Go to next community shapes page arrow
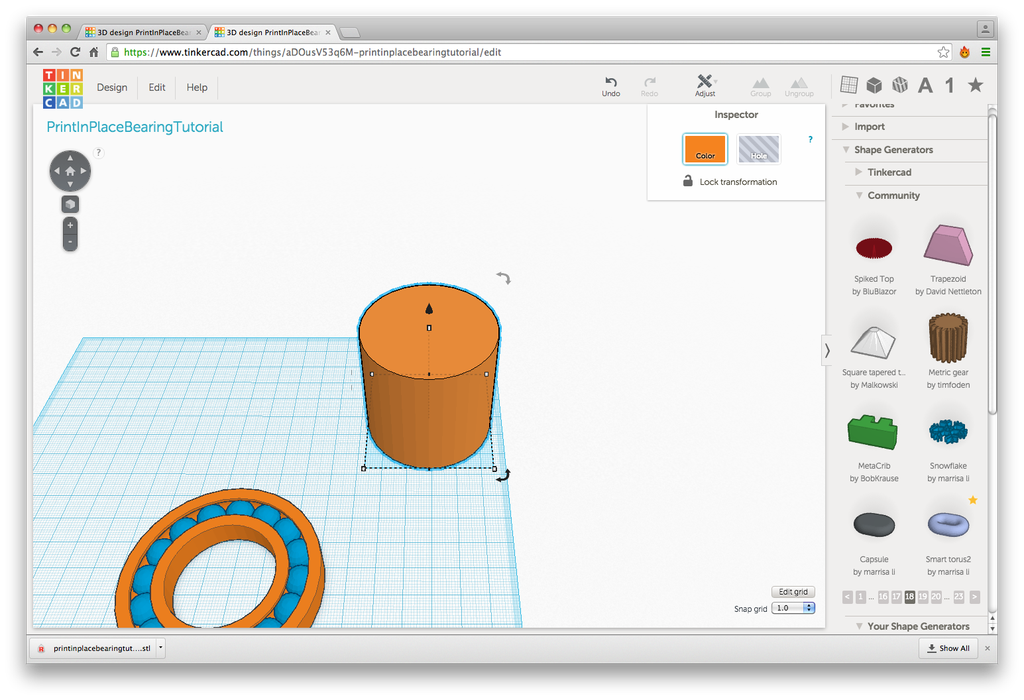Screen dimensions: 1024x700 tap(974, 597)
